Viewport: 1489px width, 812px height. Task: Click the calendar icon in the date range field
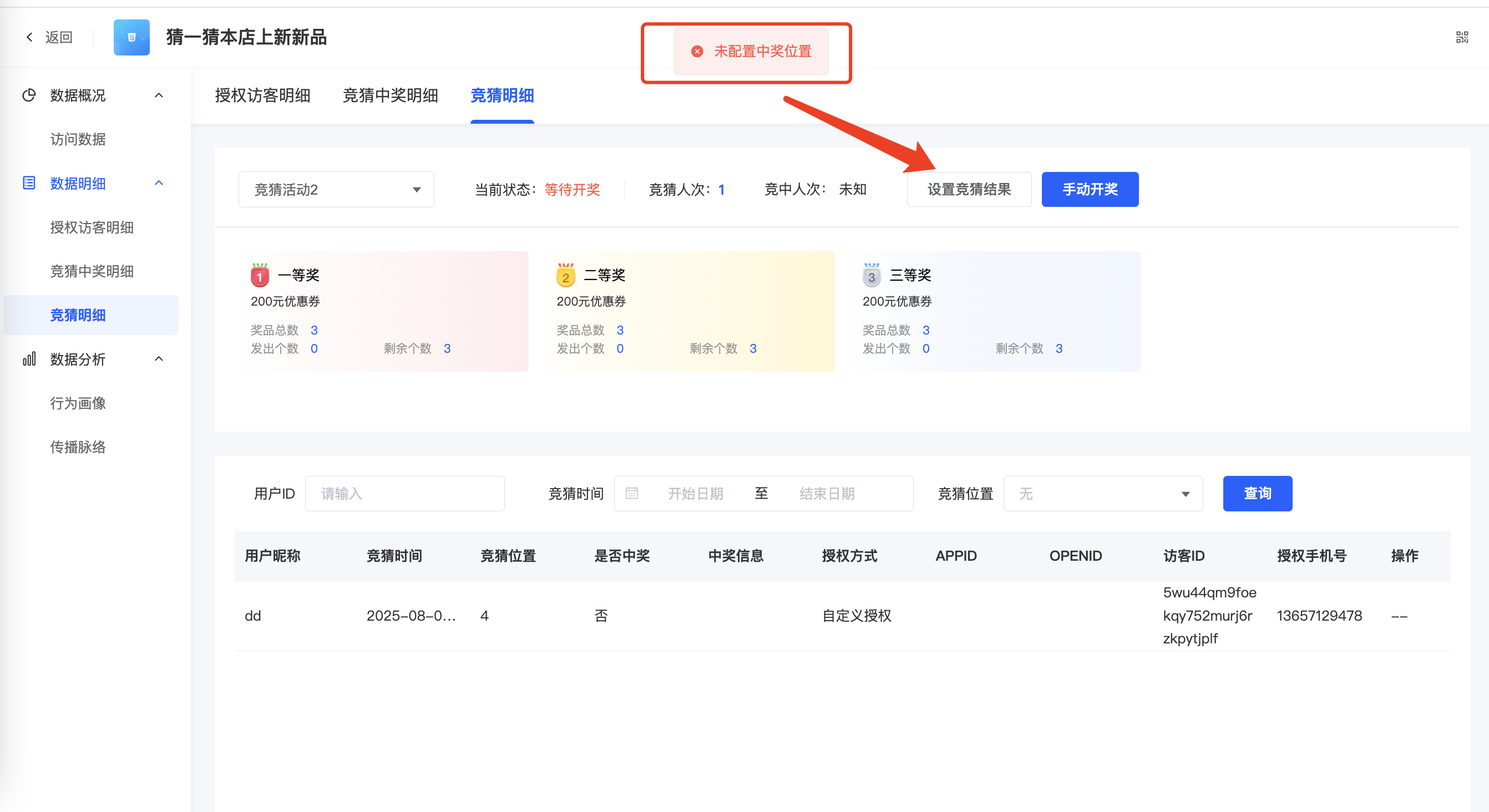pyautogui.click(x=632, y=493)
